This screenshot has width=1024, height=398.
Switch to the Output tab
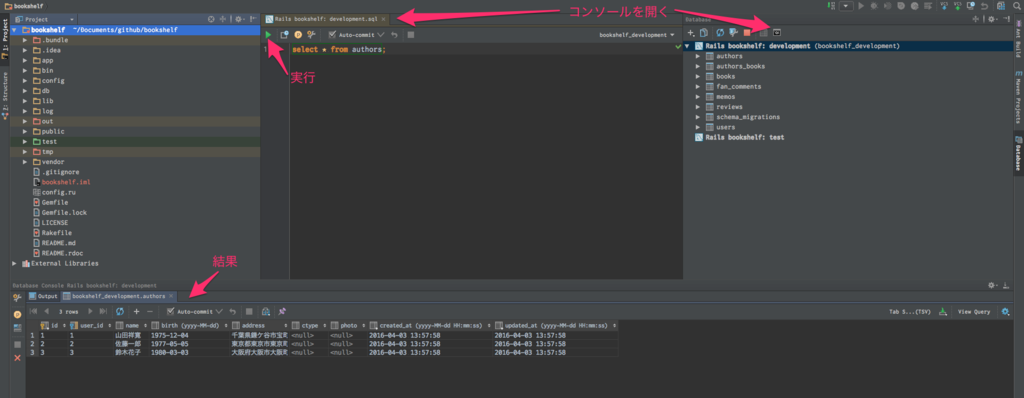click(x=44, y=296)
